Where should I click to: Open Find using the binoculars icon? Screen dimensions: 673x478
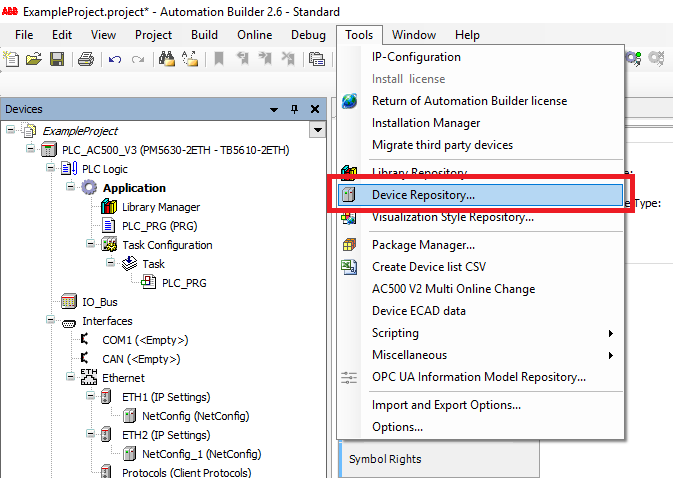tap(167, 59)
